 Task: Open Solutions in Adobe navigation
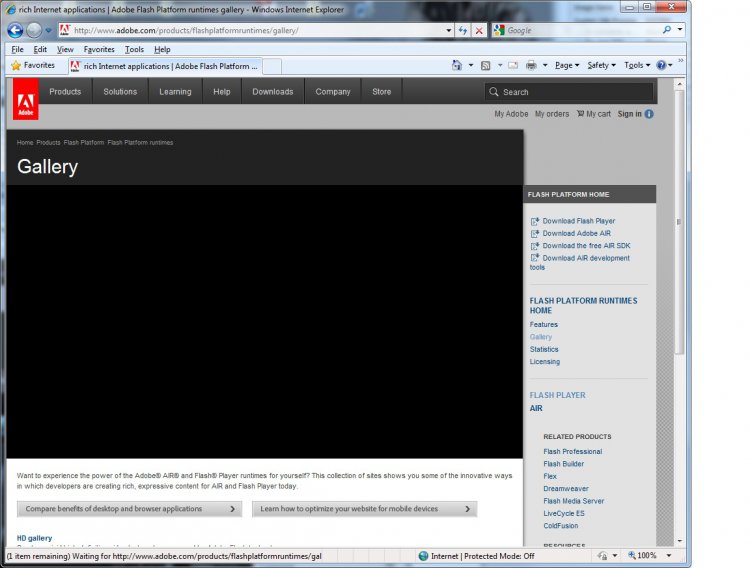pyautogui.click(x=120, y=91)
